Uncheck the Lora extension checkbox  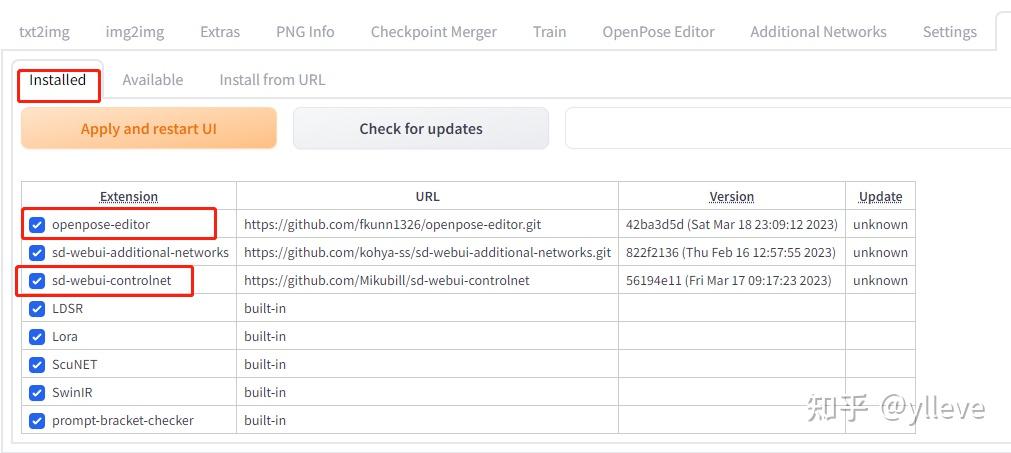click(x=37, y=336)
